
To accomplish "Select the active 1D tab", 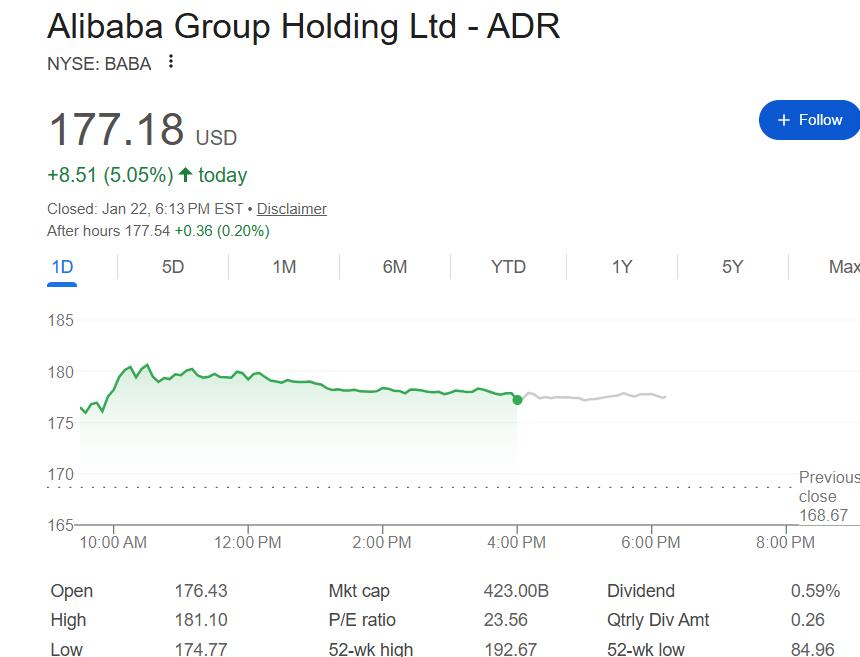I will click(x=62, y=267).
